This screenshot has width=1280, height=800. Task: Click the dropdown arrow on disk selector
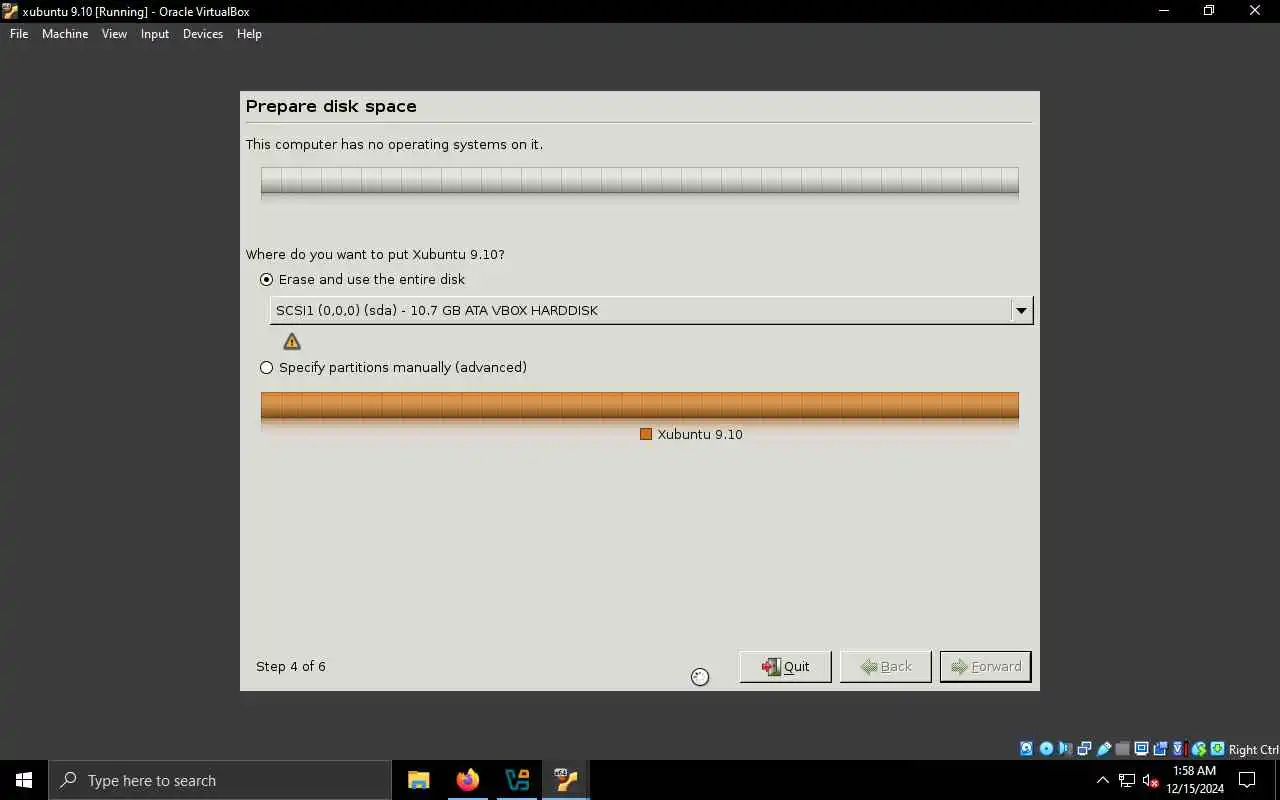tap(1021, 311)
